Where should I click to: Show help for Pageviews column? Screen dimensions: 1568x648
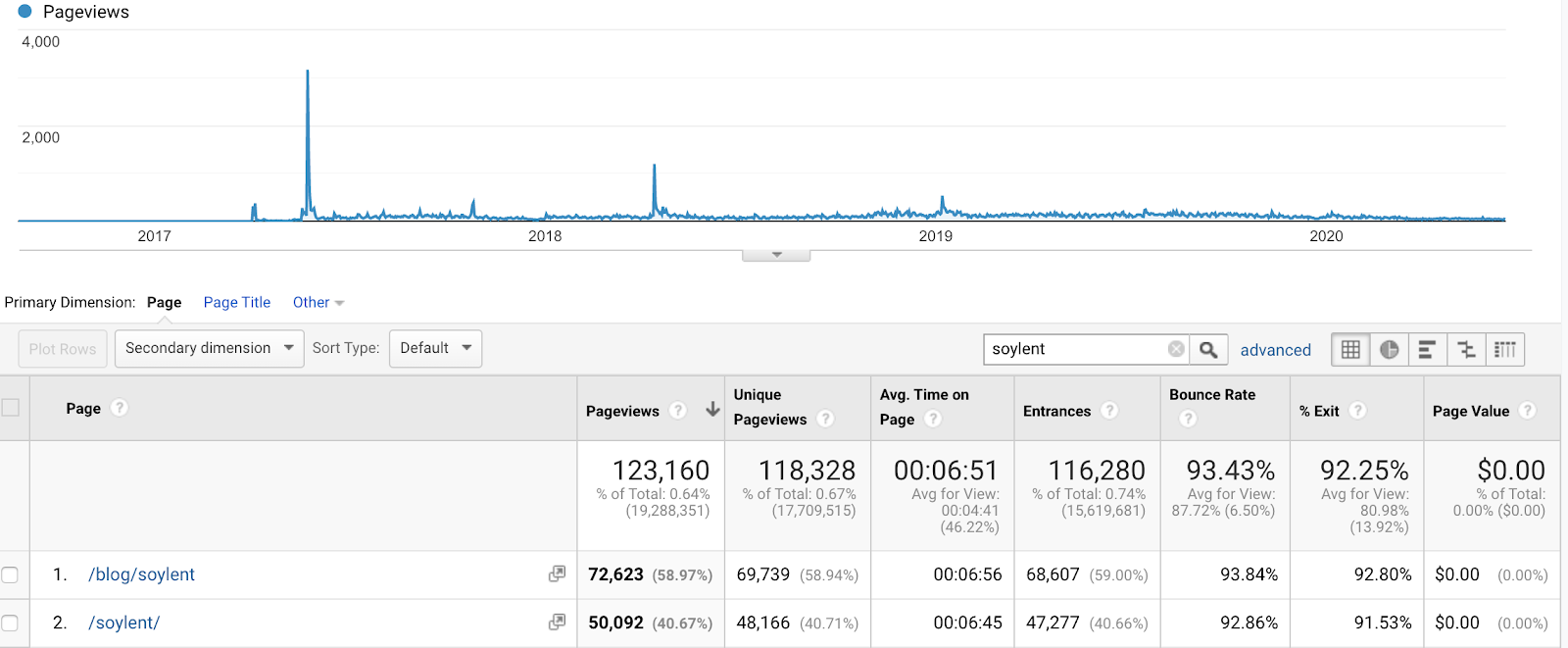[x=678, y=411]
